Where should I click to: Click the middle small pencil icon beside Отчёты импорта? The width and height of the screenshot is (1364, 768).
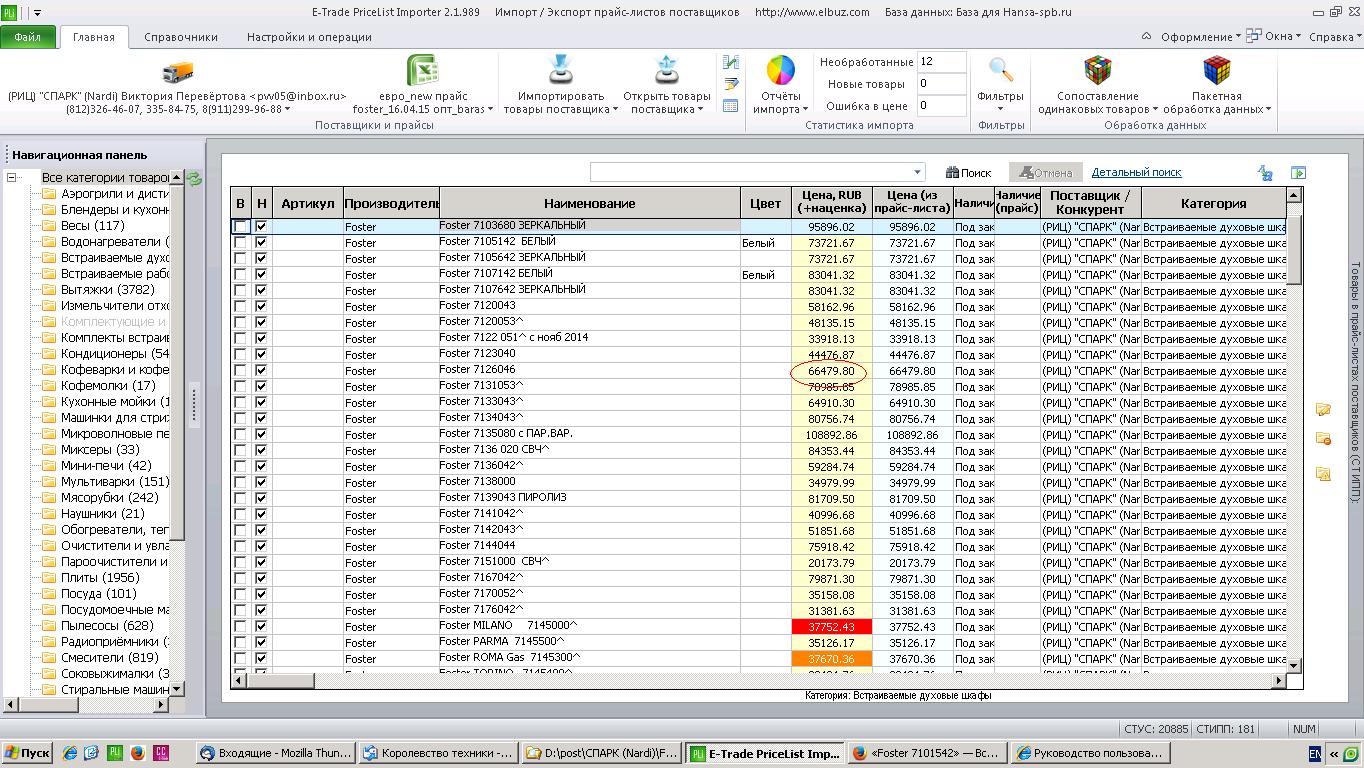coord(731,84)
